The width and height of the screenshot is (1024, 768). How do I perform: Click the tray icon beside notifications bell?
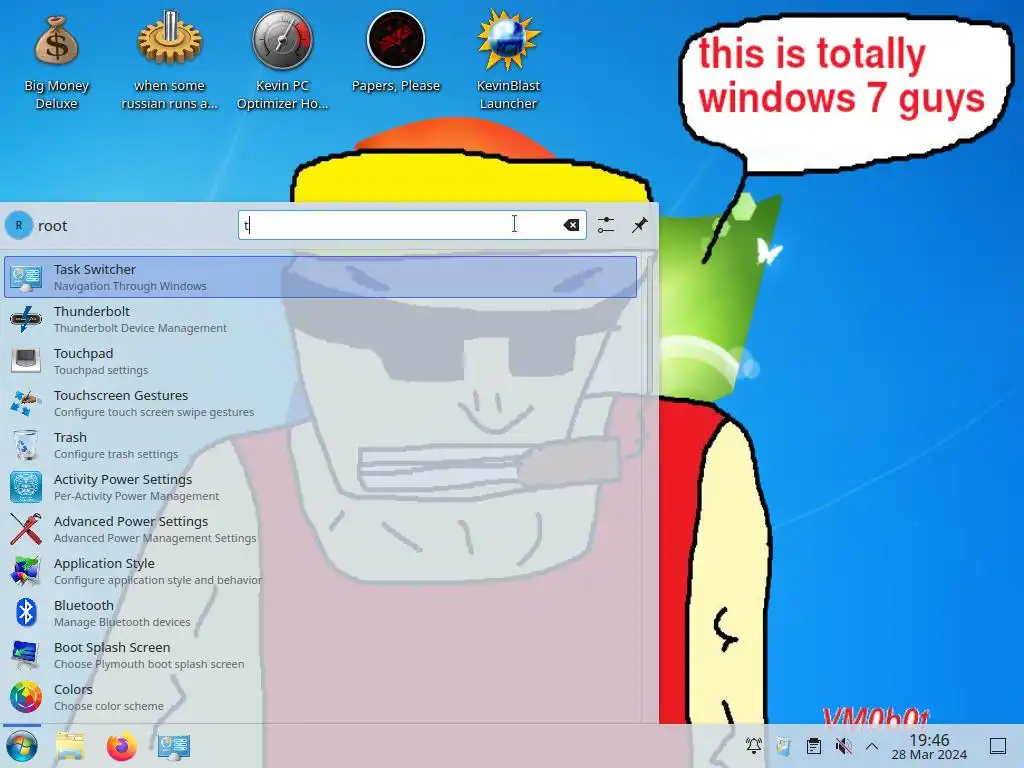pyautogui.click(x=784, y=746)
